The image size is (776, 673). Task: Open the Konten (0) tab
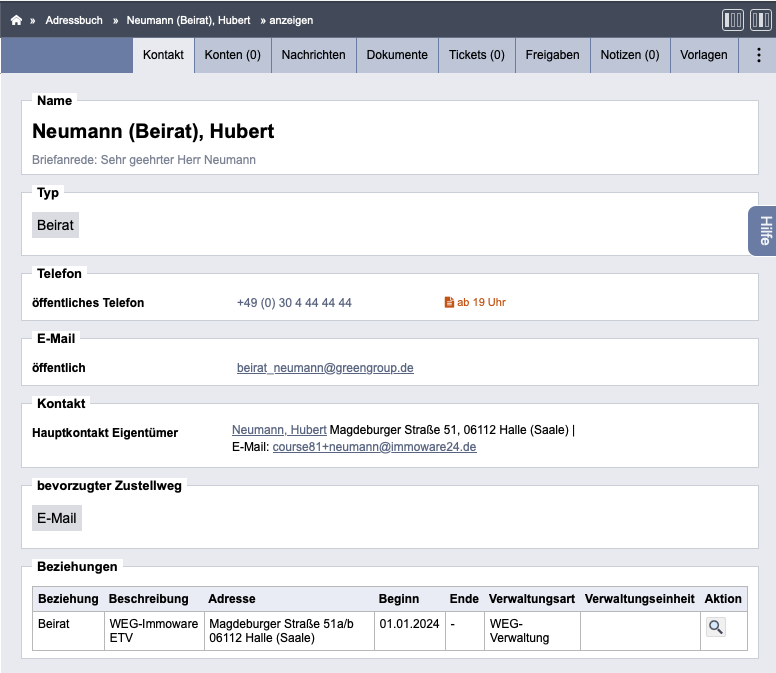pos(233,55)
